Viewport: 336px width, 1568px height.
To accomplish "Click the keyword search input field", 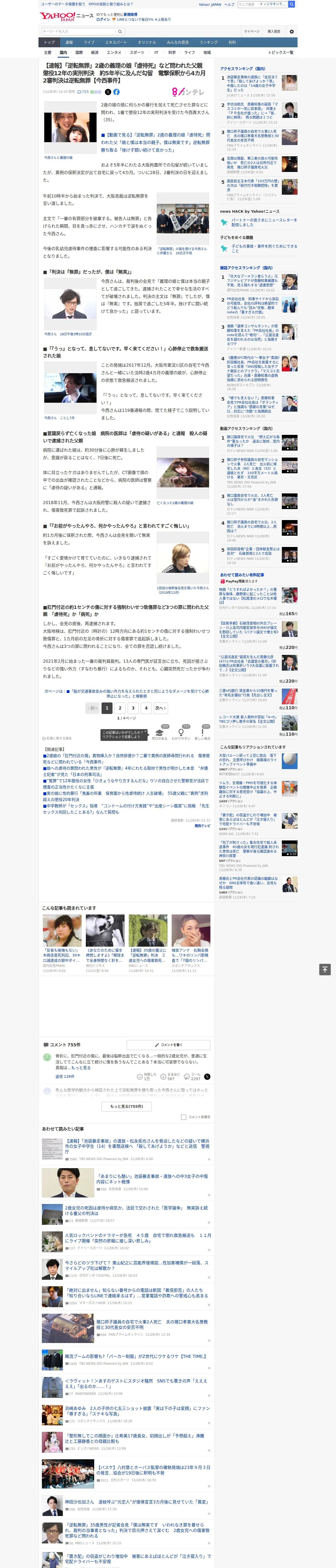I will [x=79, y=32].
